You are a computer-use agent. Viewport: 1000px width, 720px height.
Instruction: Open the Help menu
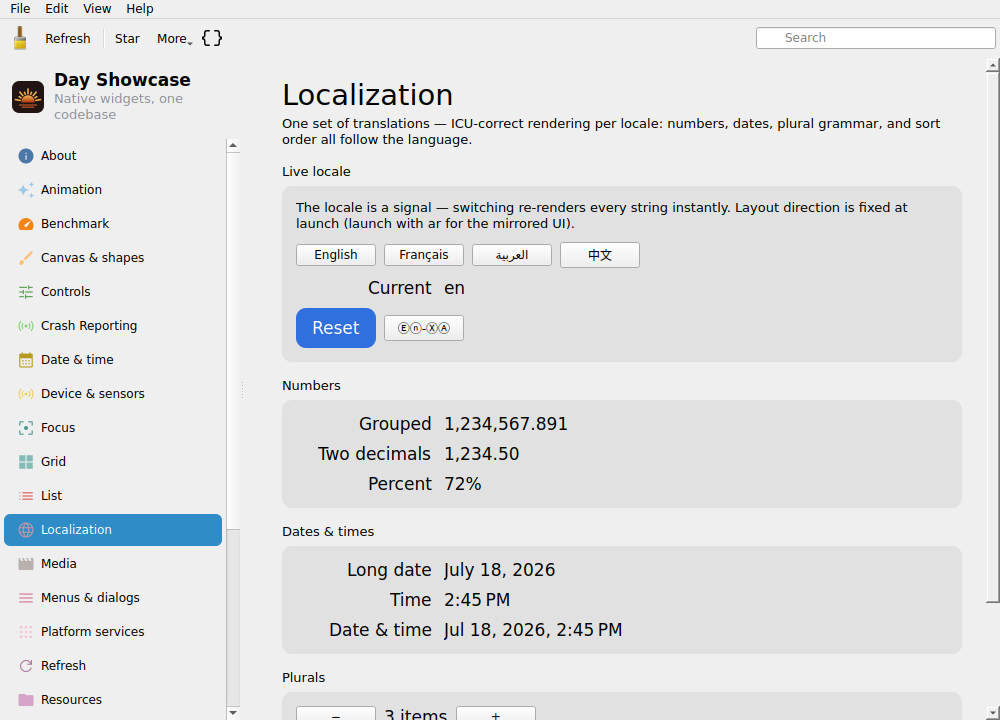pos(139,9)
